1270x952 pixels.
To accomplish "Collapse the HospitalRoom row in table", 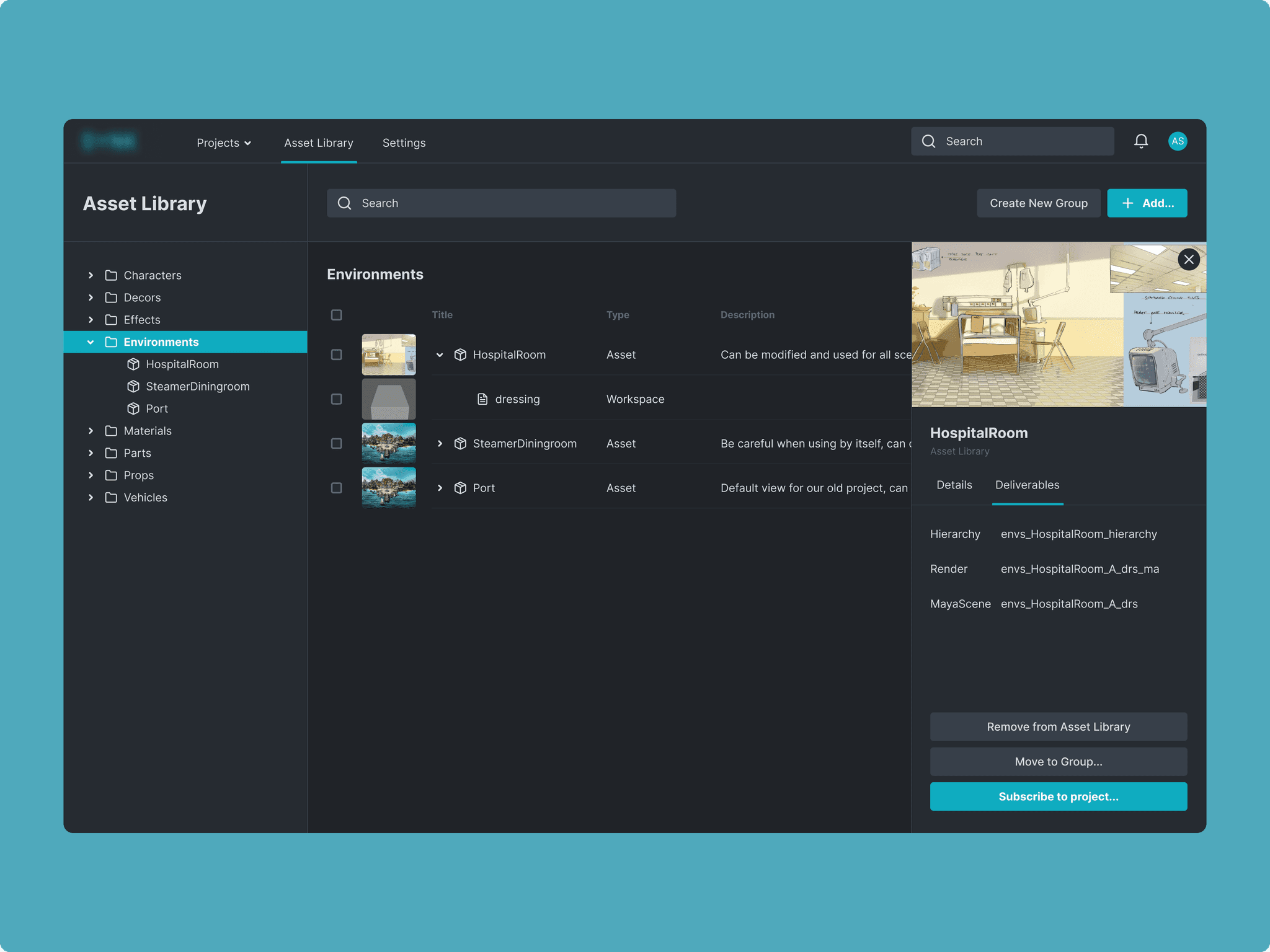I will point(440,355).
